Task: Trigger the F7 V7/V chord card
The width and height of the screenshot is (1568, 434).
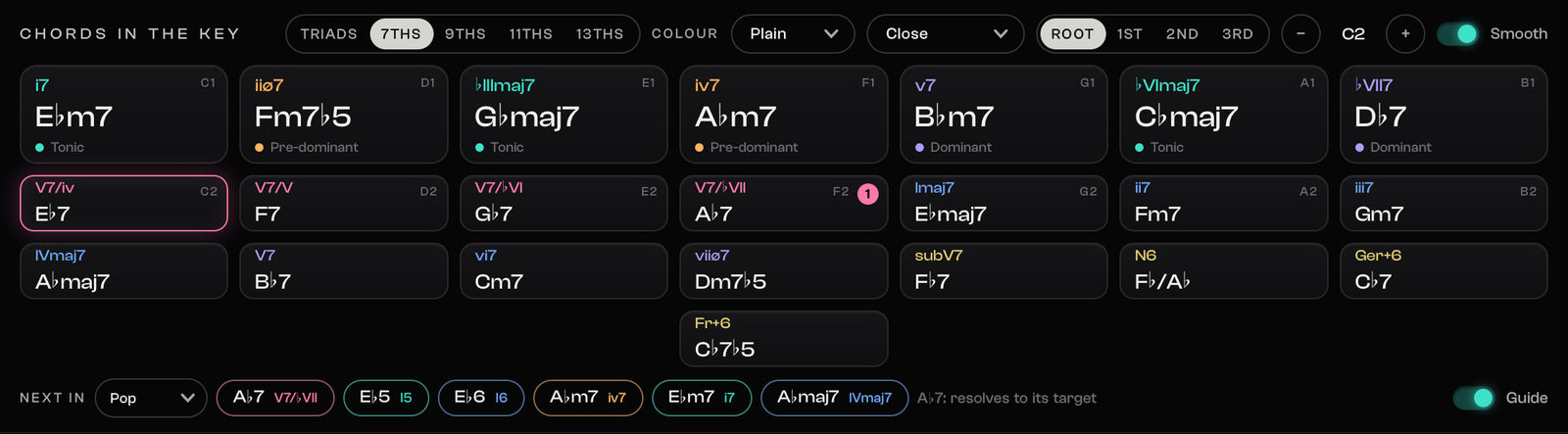Action: pyautogui.click(x=344, y=203)
